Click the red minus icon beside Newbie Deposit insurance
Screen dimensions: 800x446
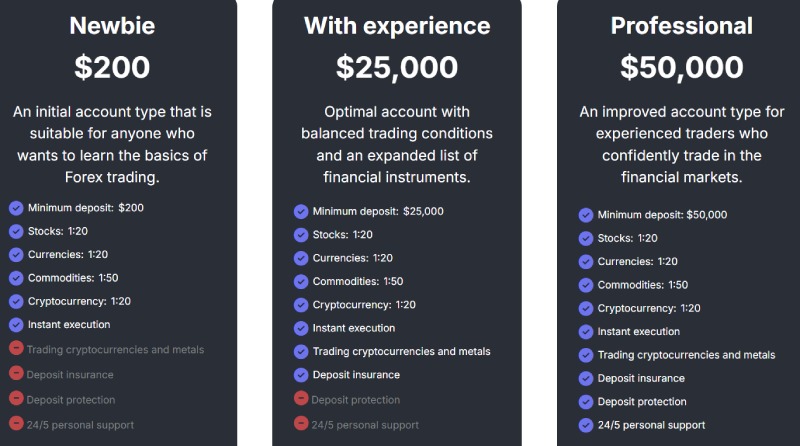(16, 373)
